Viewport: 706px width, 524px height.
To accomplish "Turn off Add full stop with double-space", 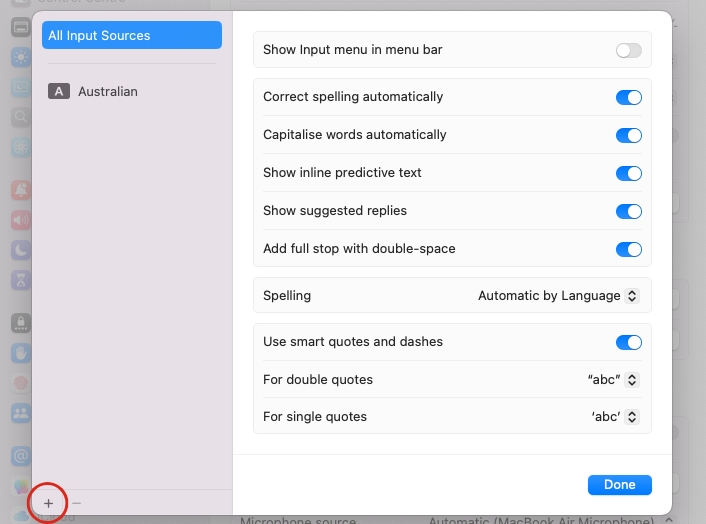I will coord(628,250).
